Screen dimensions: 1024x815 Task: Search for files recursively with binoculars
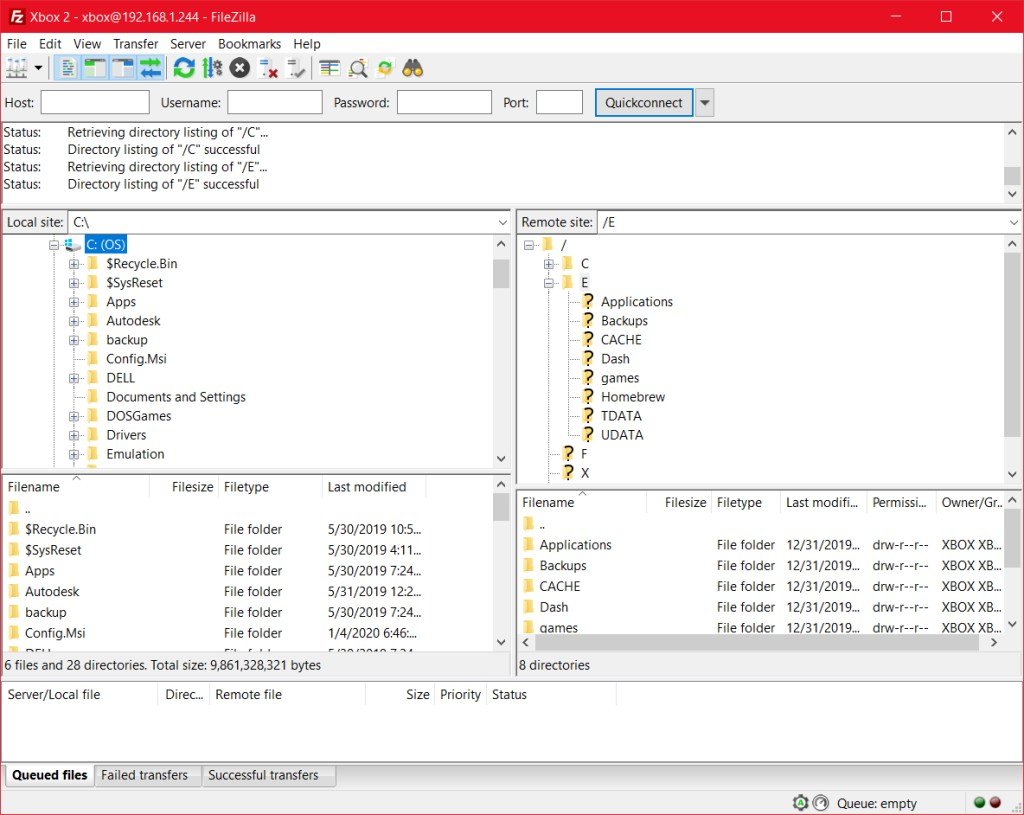point(413,68)
